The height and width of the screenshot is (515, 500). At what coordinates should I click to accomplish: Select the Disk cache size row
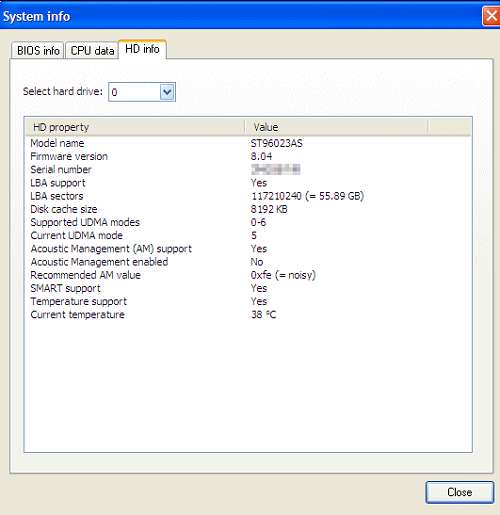248,209
